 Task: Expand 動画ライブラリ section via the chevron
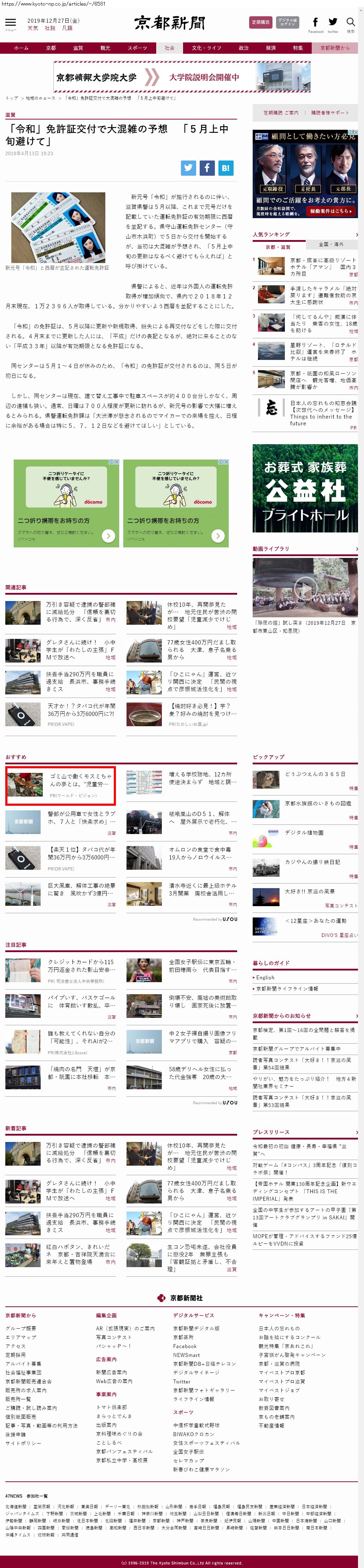point(357,549)
